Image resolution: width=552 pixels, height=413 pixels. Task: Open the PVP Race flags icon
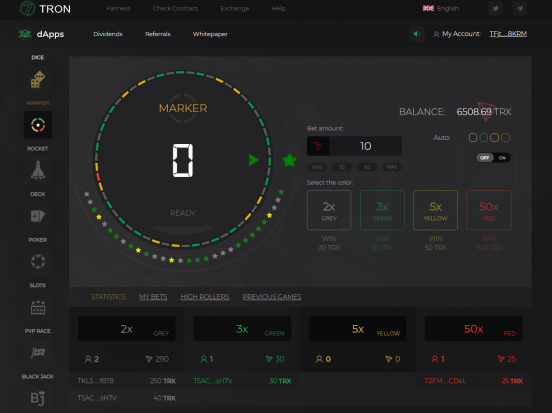click(x=38, y=352)
